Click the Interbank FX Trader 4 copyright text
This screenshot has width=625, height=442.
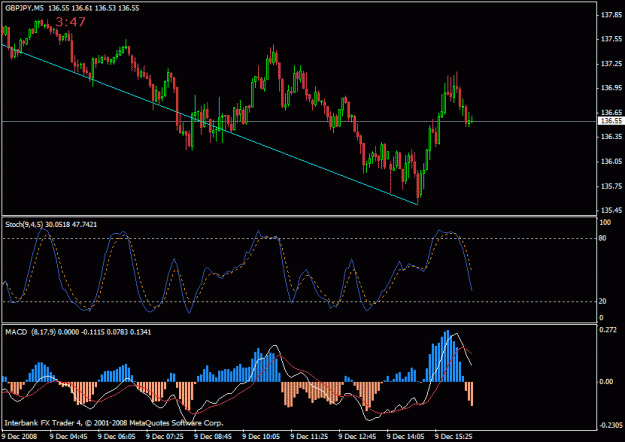pos(114,423)
